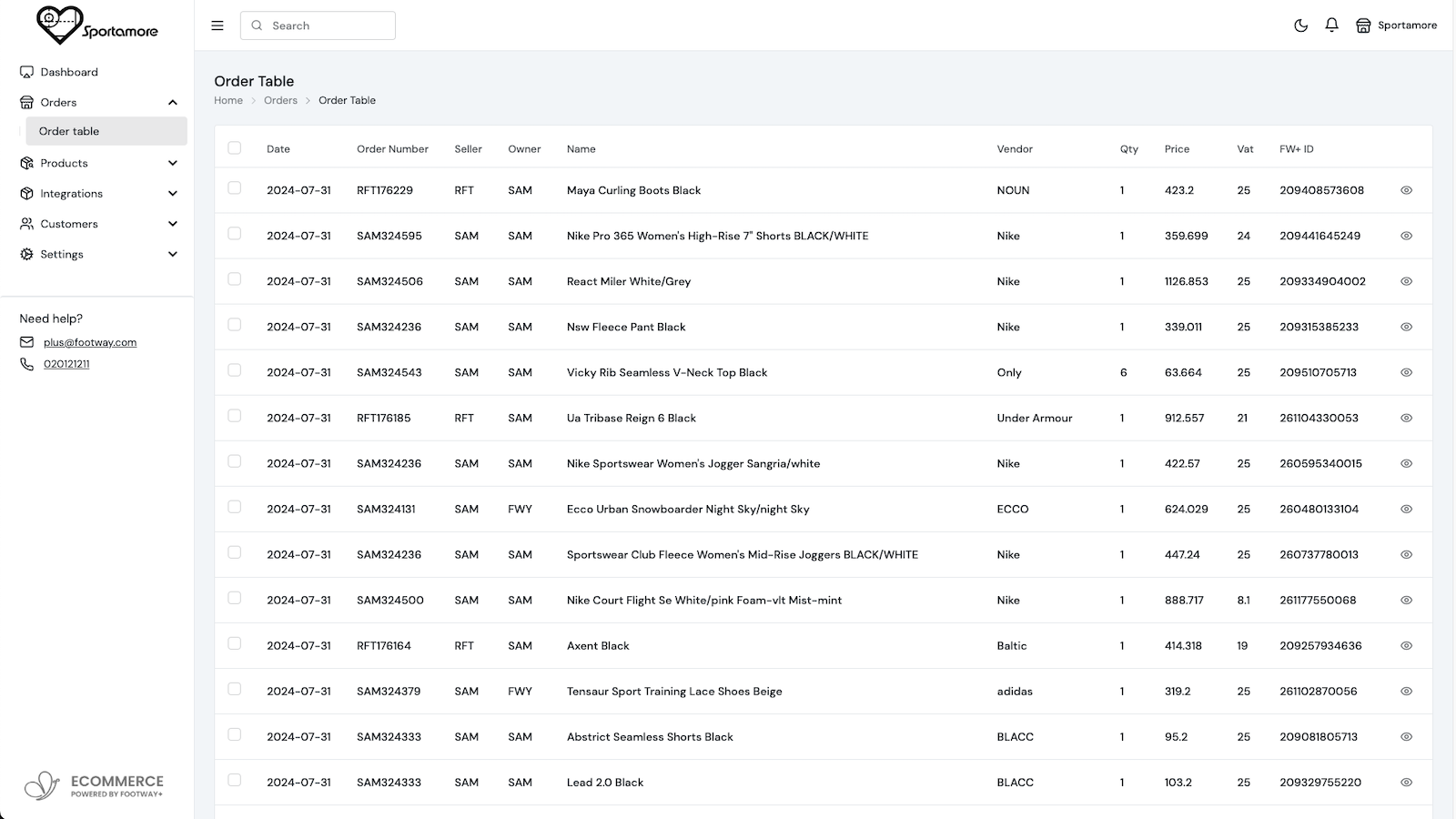Click the Products boxes icon
Image resolution: width=1456 pixels, height=819 pixels.
coord(27,163)
